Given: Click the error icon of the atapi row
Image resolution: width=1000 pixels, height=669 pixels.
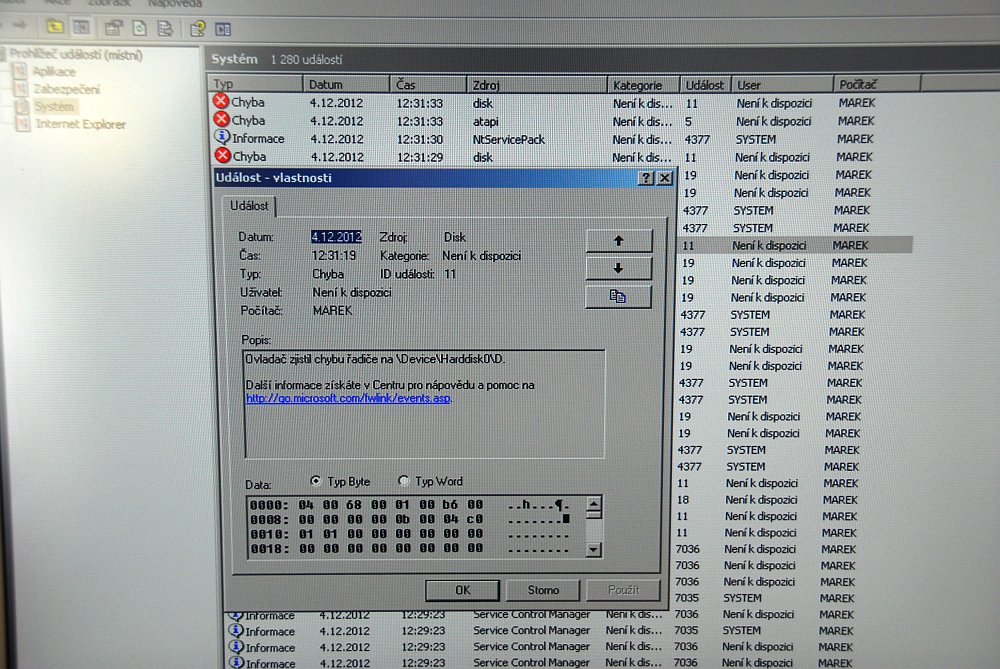Looking at the screenshot, I should tap(221, 119).
